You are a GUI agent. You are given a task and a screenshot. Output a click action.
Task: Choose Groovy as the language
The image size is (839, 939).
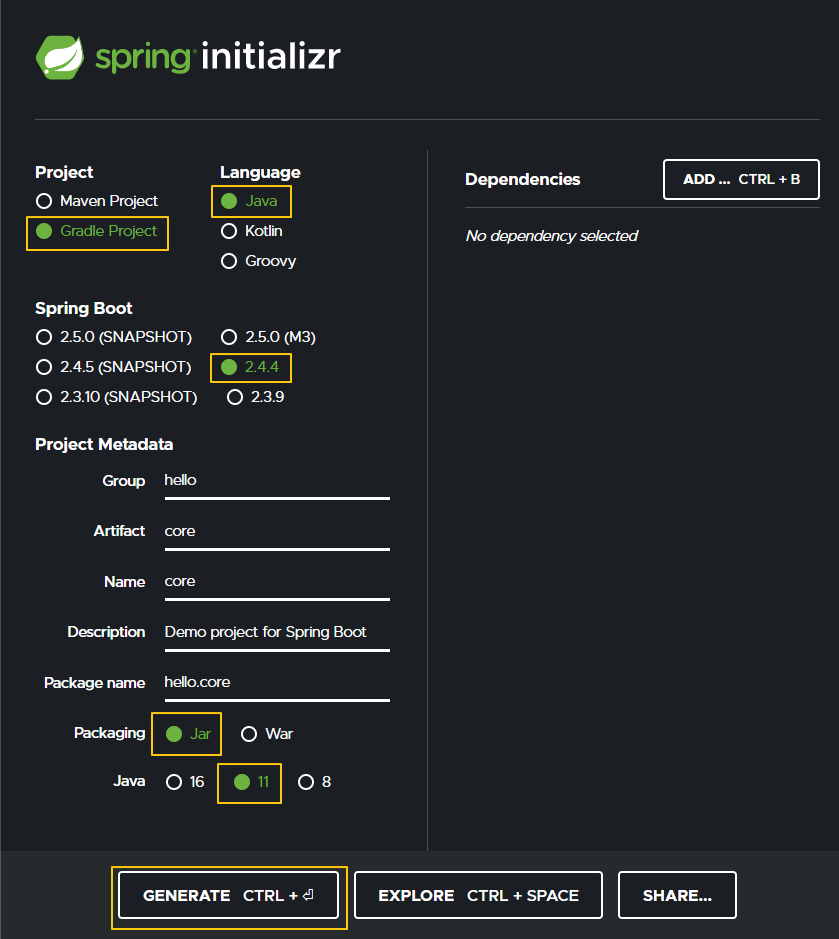coord(258,261)
